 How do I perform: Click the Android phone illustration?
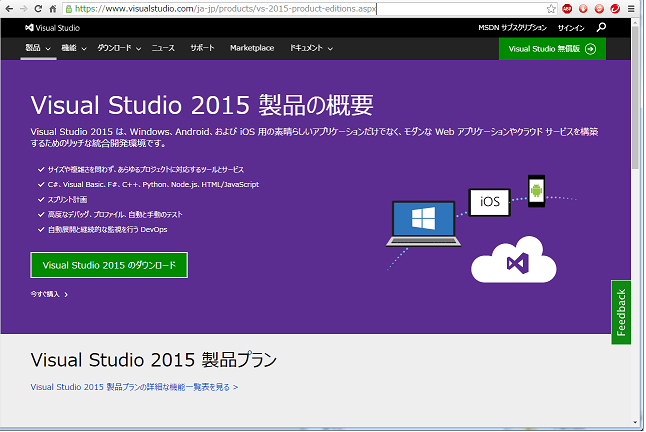coord(536,191)
